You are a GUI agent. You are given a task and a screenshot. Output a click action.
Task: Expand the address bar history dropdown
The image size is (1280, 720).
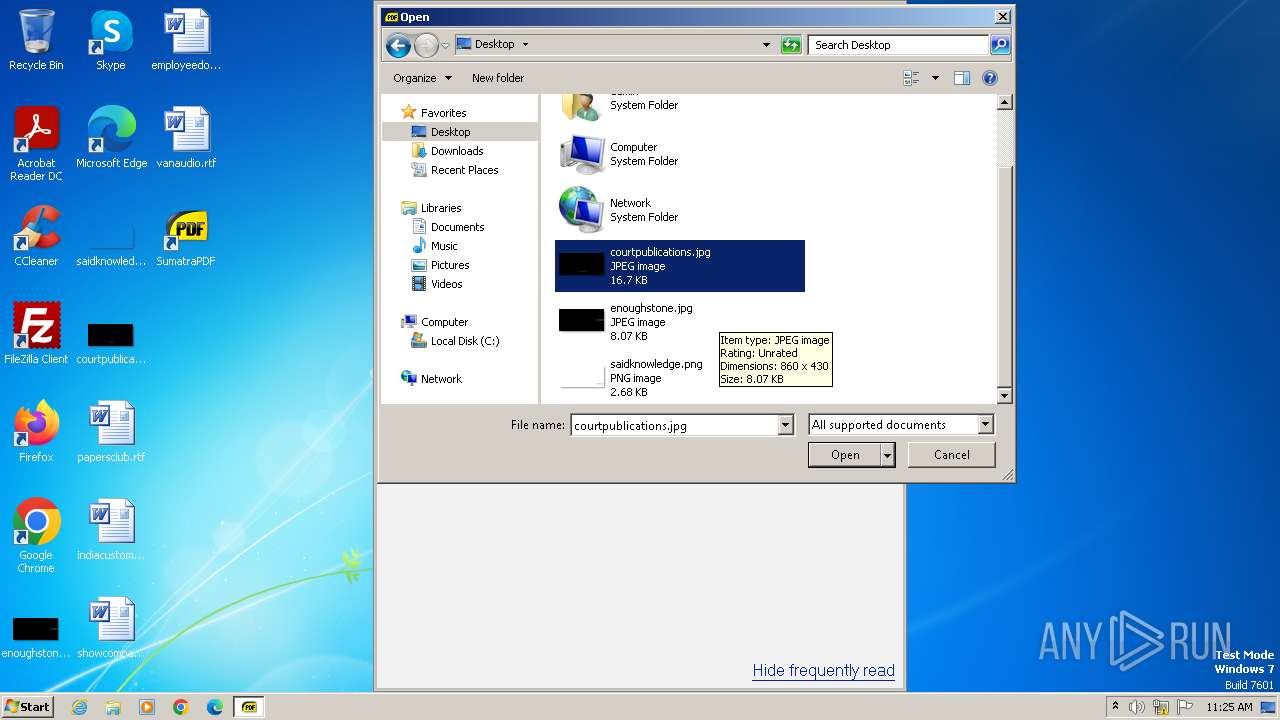[766, 45]
